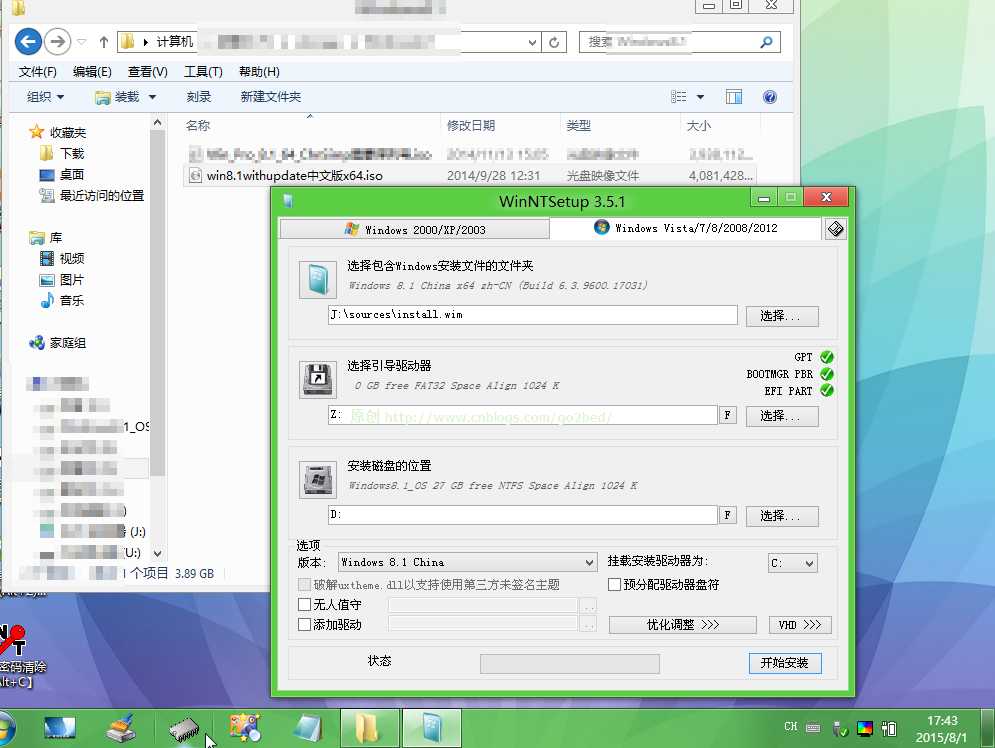Click 选择 button for installation disk

pos(782,516)
